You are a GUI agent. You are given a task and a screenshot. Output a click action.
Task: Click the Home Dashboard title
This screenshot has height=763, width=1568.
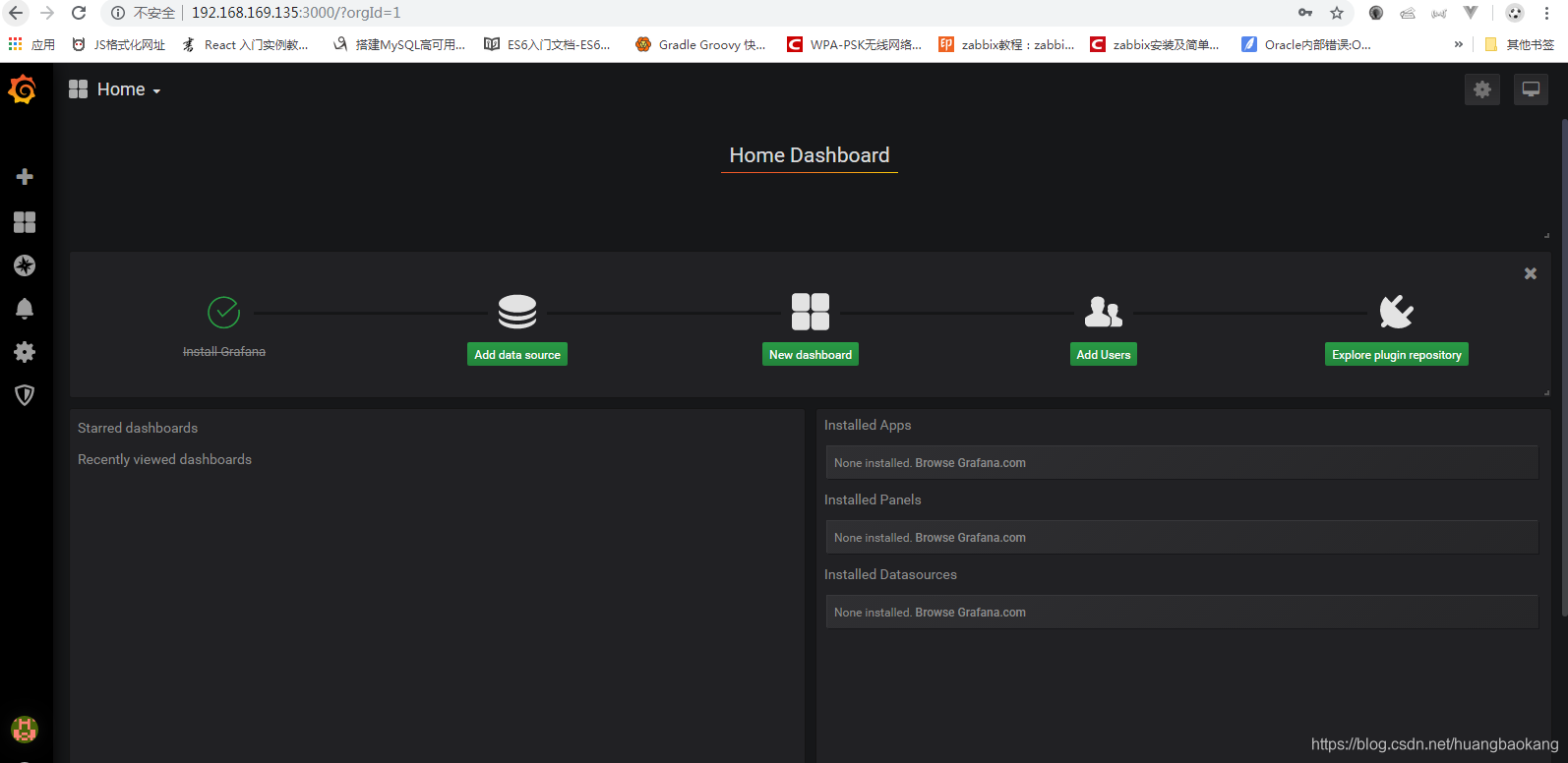pyautogui.click(x=810, y=155)
